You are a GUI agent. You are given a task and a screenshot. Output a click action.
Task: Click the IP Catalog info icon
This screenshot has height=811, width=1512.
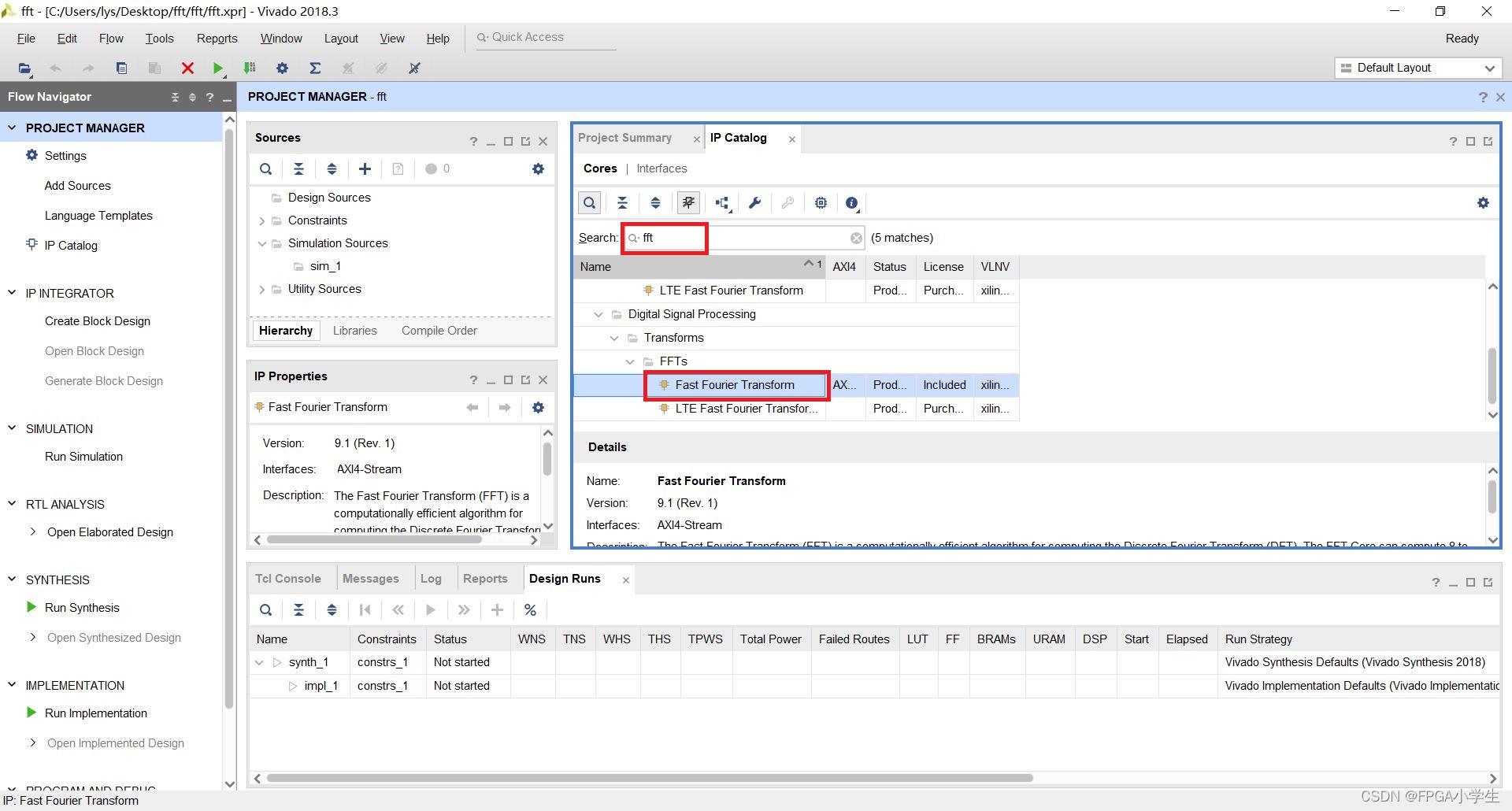[x=852, y=203]
